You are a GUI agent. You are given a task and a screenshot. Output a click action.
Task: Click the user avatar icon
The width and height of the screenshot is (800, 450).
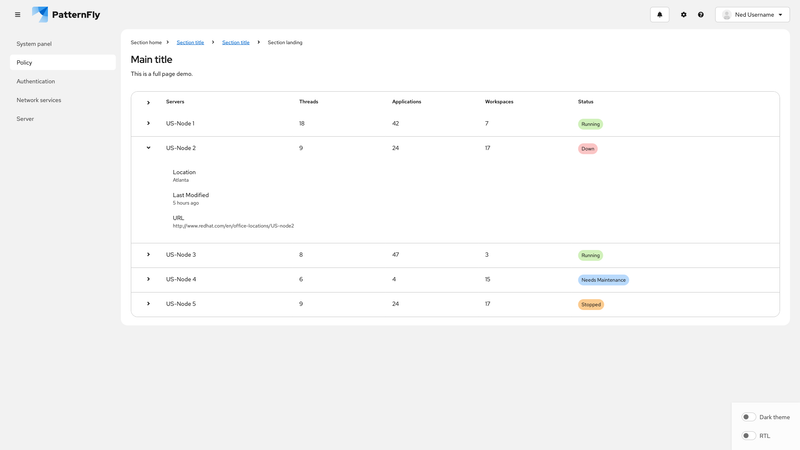tap(727, 15)
